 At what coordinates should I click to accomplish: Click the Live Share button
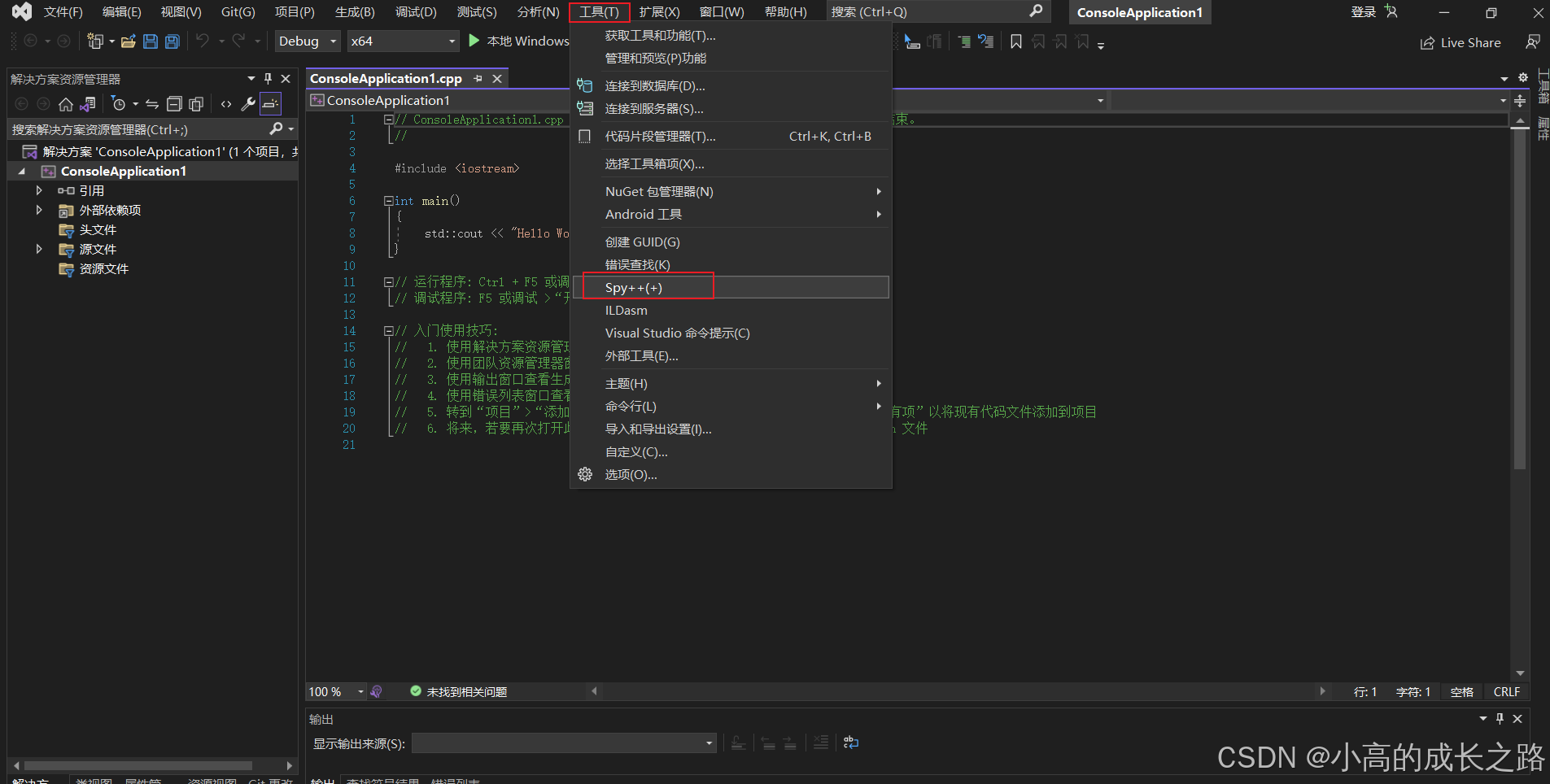tap(1460, 42)
